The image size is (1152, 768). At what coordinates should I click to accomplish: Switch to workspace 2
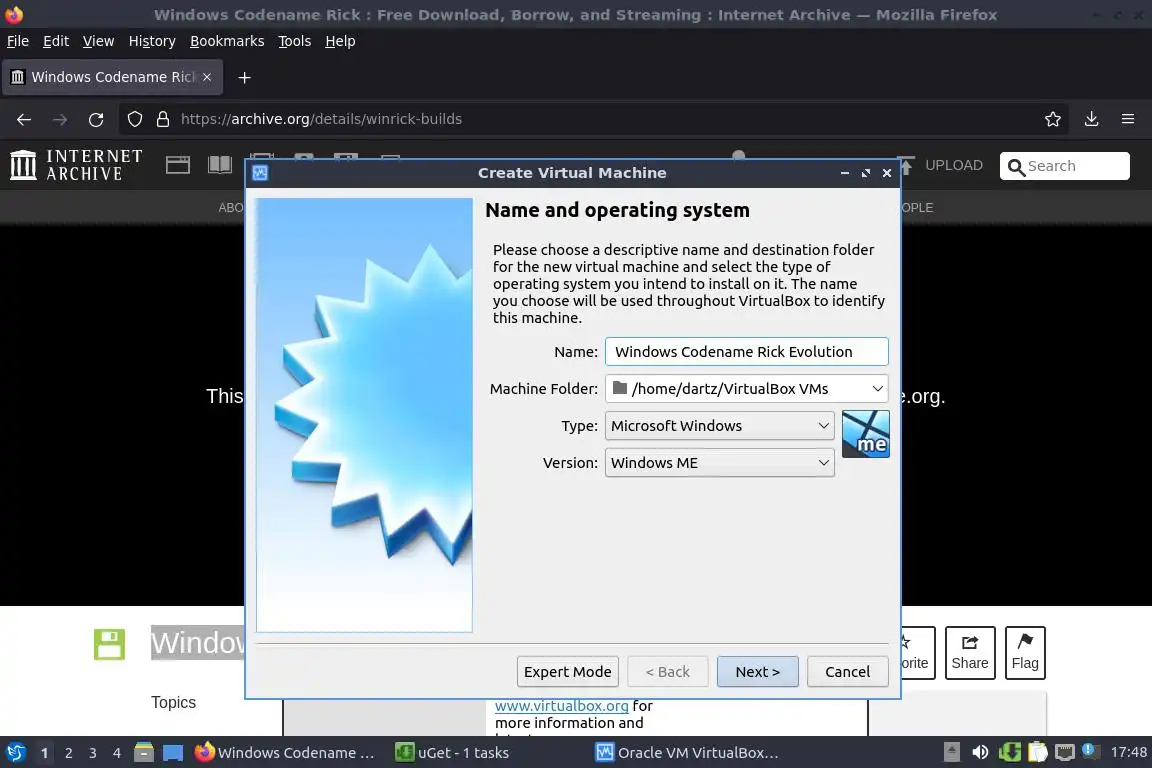click(68, 753)
